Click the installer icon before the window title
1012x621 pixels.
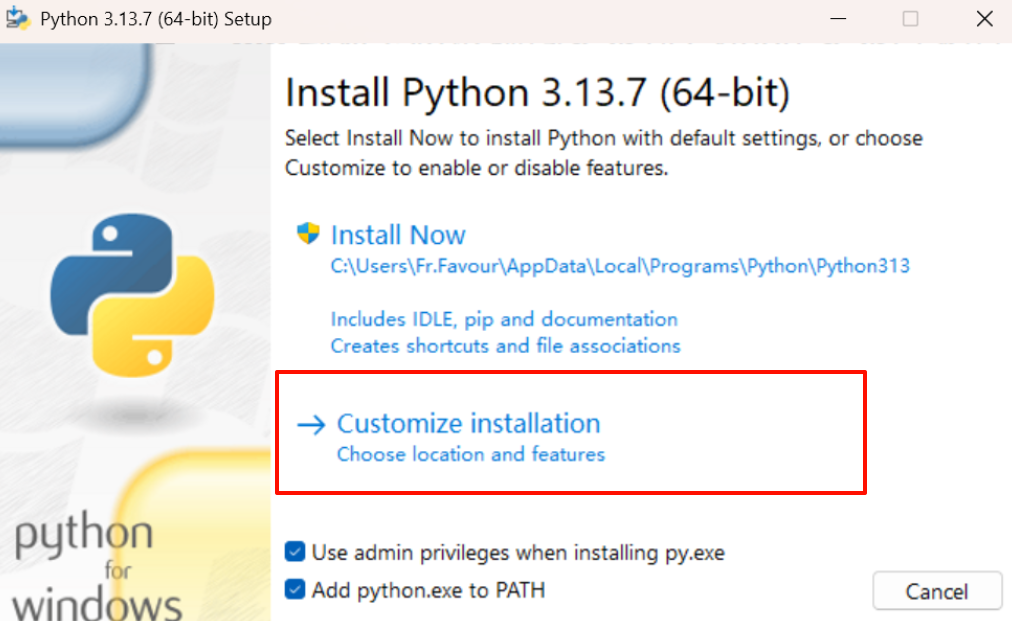click(x=18, y=18)
